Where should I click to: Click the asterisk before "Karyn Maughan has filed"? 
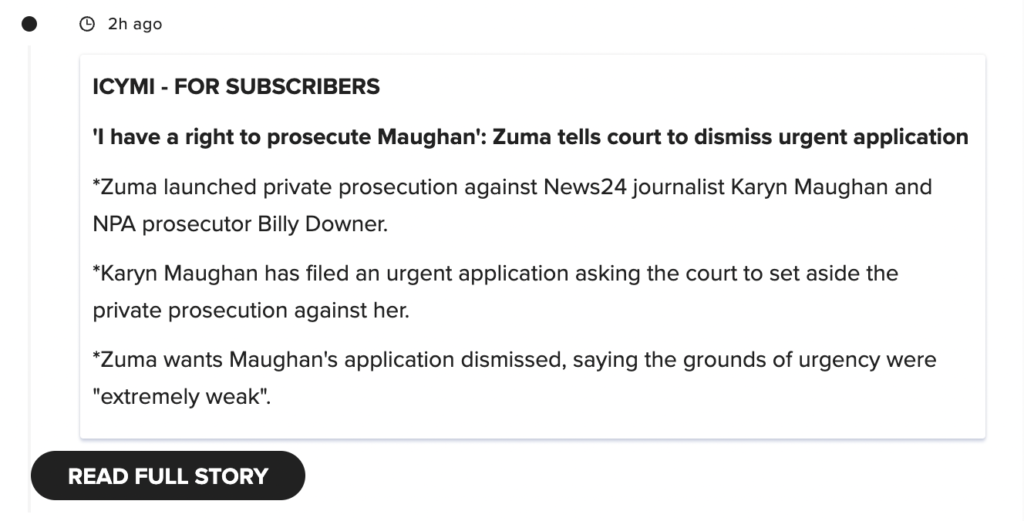click(96, 271)
